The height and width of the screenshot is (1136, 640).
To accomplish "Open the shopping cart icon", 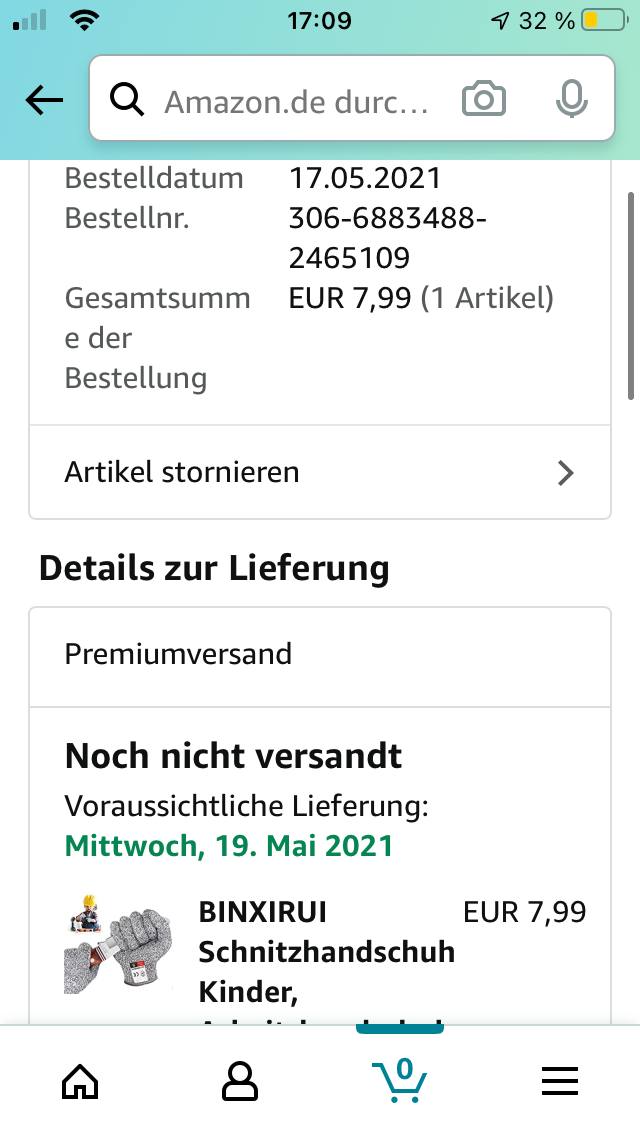I will click(x=400, y=1079).
